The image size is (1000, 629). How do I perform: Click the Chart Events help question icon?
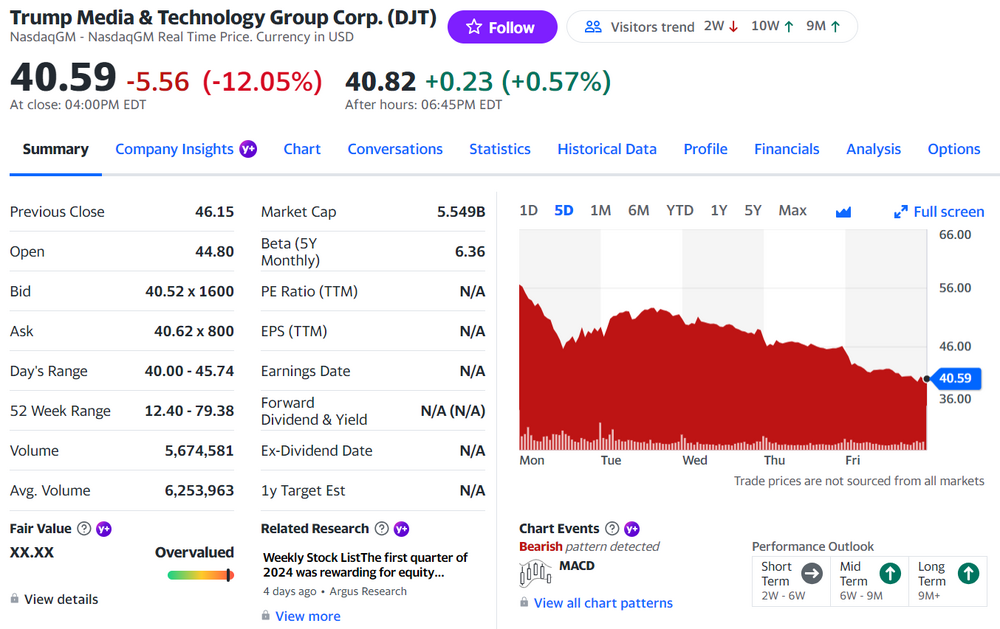click(611, 528)
